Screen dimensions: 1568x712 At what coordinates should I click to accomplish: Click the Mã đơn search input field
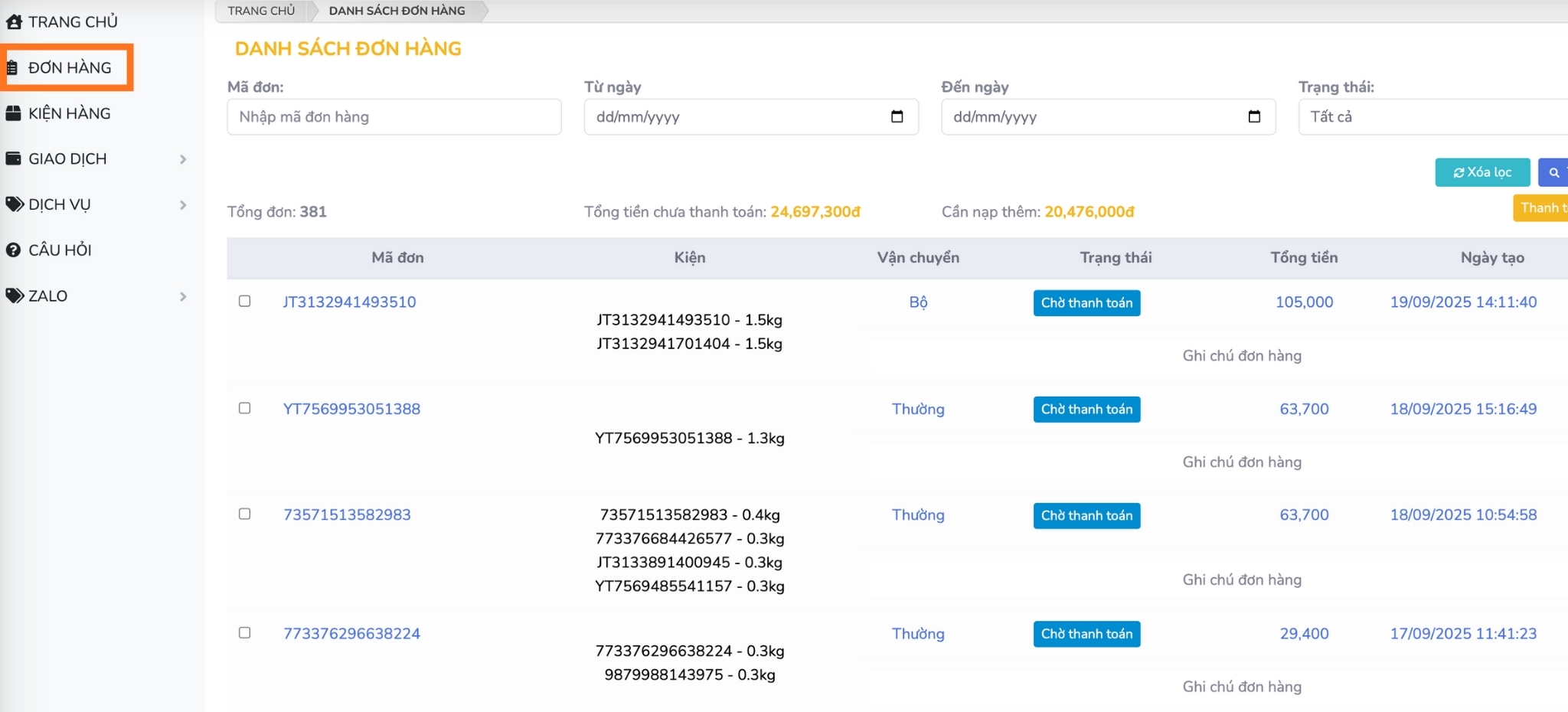click(x=394, y=116)
